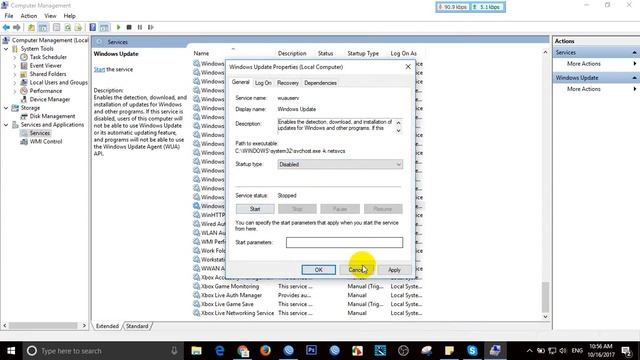The height and width of the screenshot is (360, 640).
Task: Select the Xbox Game Monitoring service row
Action: coord(308,287)
